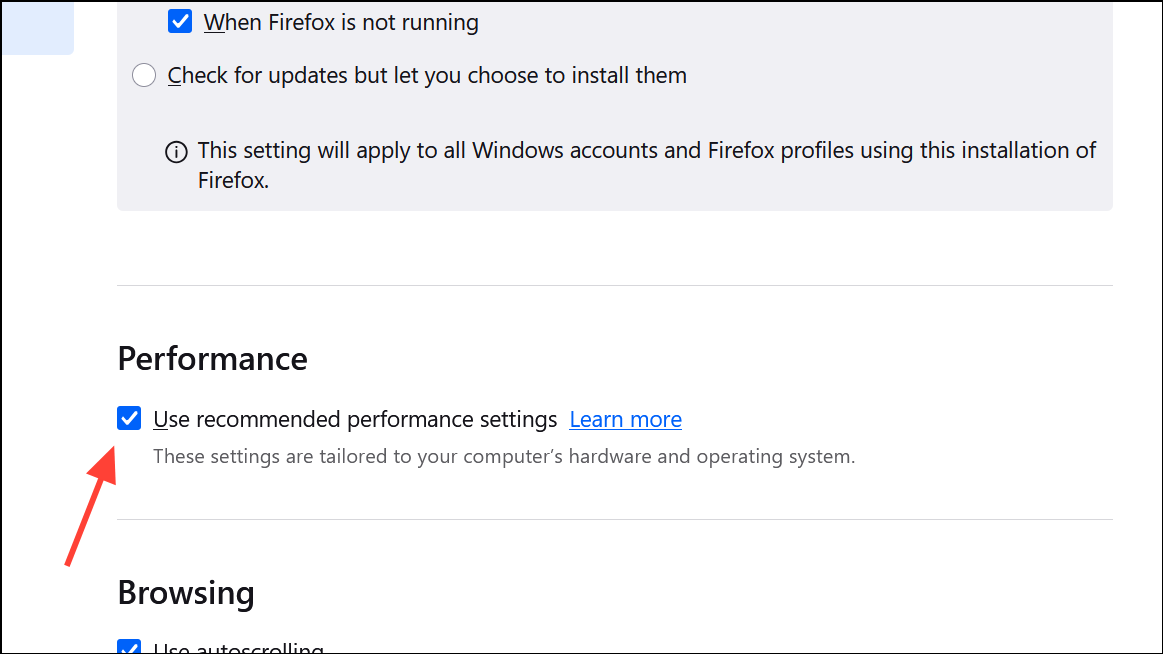This screenshot has height=654, width=1163.
Task: Click the red arrow annotation
Action: pos(91,509)
